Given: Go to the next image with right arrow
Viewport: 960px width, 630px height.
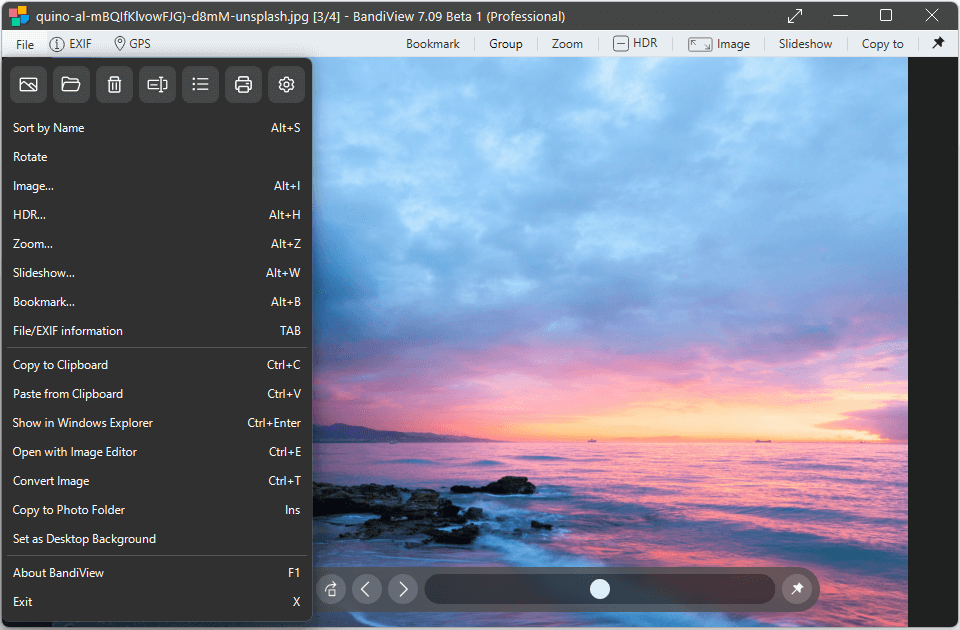Looking at the screenshot, I should point(403,589).
